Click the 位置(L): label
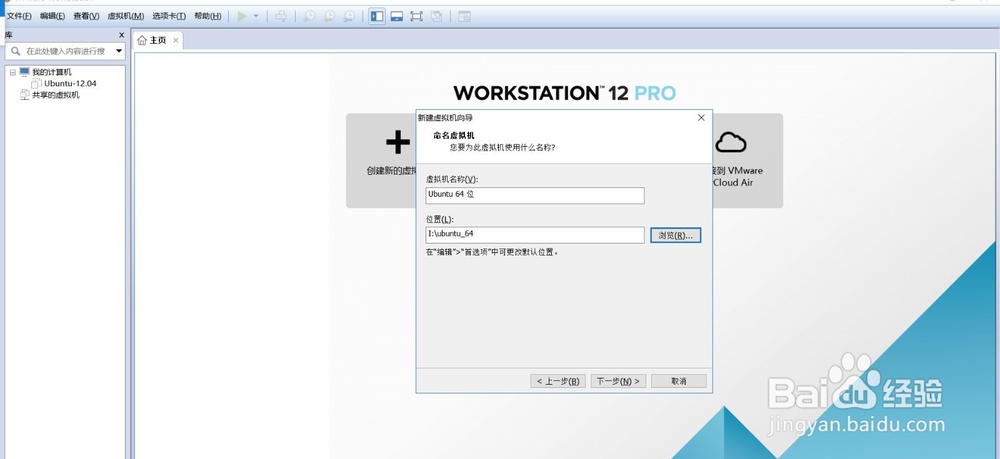 click(x=439, y=219)
